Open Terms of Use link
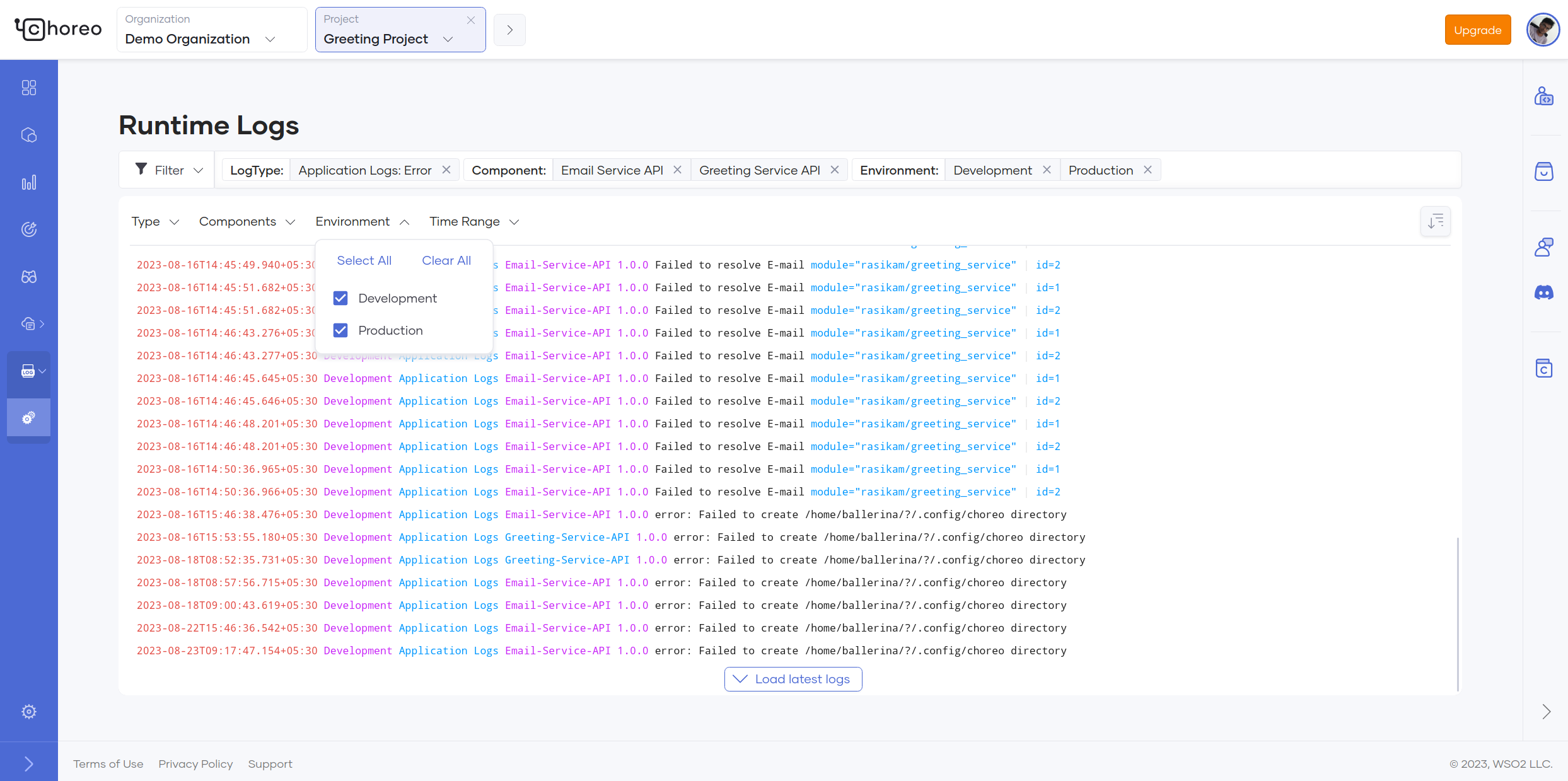The image size is (1568, 781). 108,764
